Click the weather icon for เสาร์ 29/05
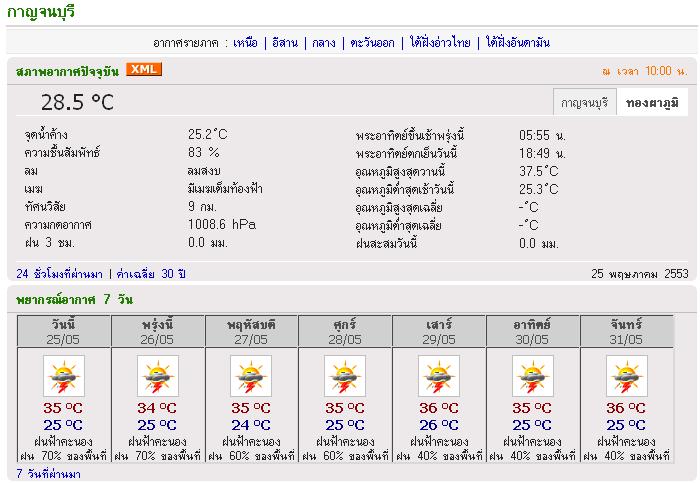This screenshot has height=483, width=700. pyautogui.click(x=439, y=377)
